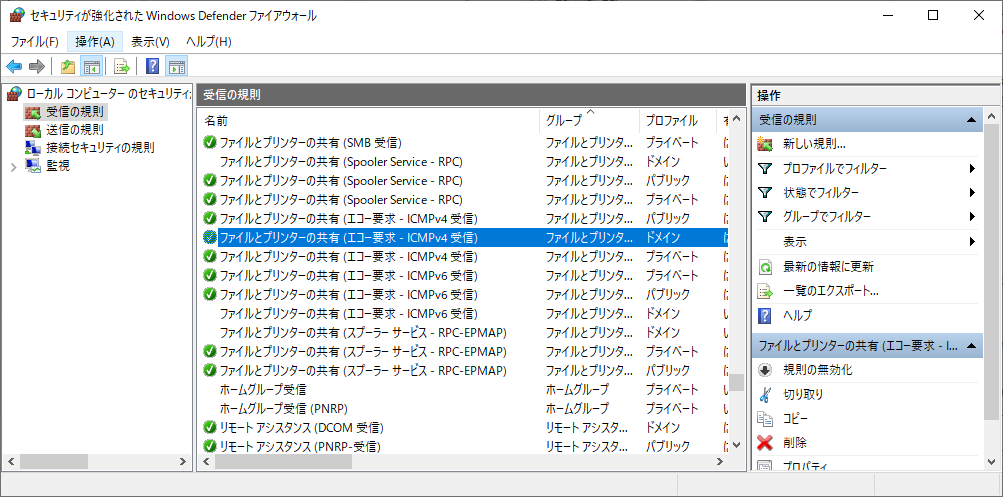Open the プロファイルでフィルター submenu arrow
This screenshot has width=1003, height=497.
coord(972,169)
